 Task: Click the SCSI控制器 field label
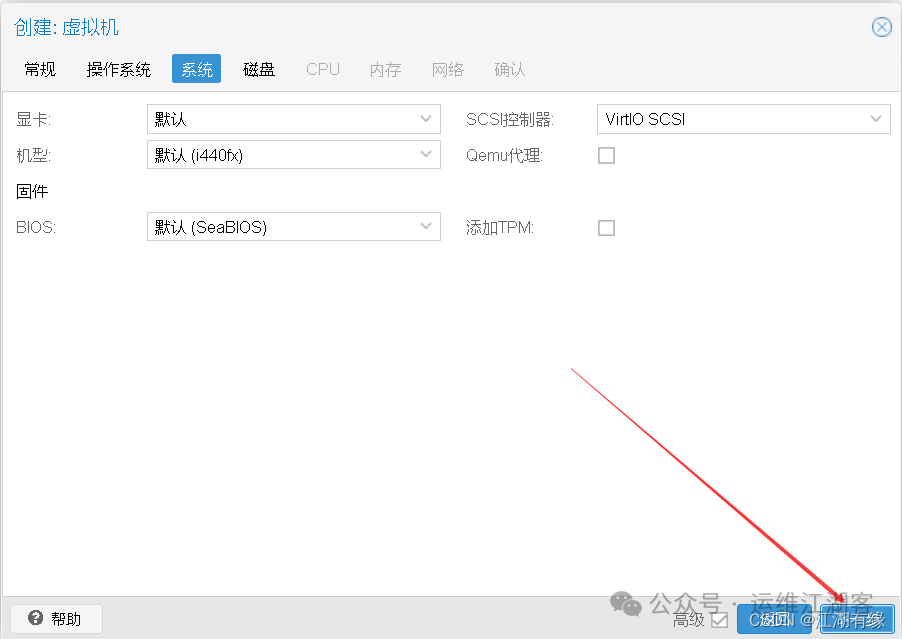click(510, 120)
